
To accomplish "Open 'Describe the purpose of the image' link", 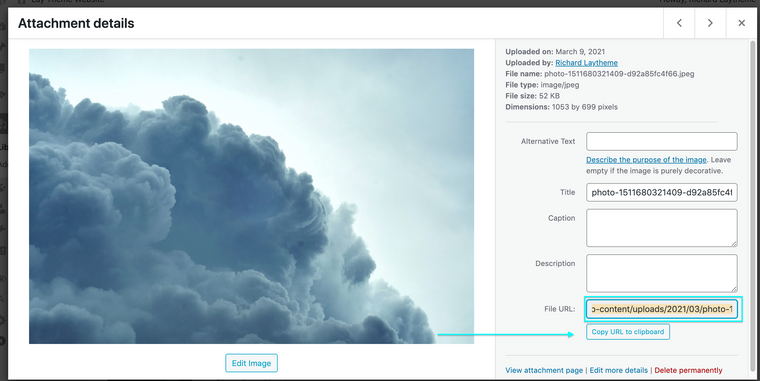I will pyautogui.click(x=646, y=159).
